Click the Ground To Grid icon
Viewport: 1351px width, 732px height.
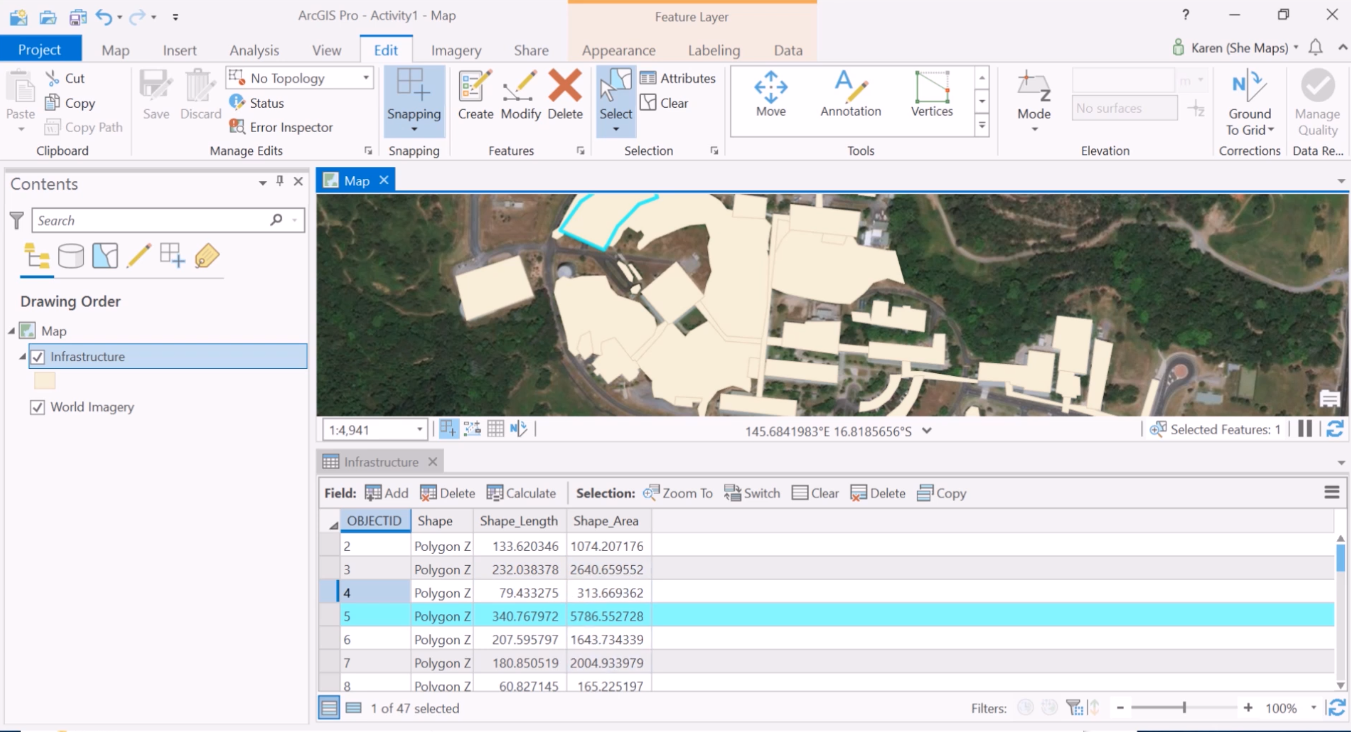1249,87
